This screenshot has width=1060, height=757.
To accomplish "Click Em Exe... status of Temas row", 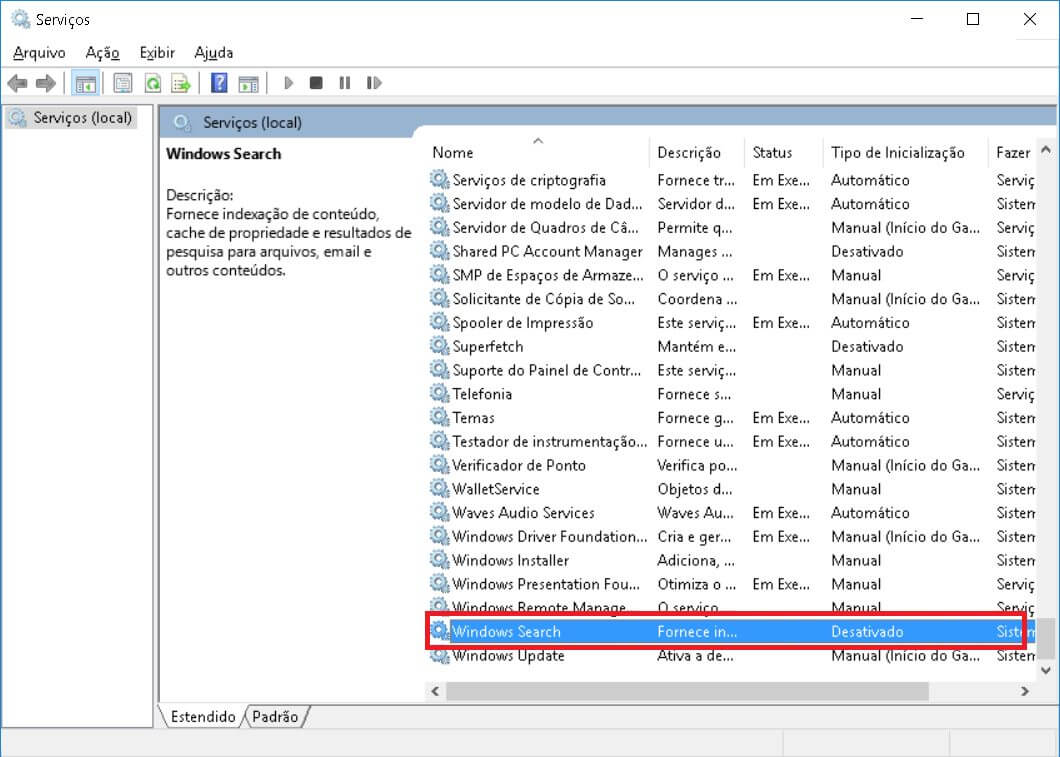I will click(x=781, y=417).
